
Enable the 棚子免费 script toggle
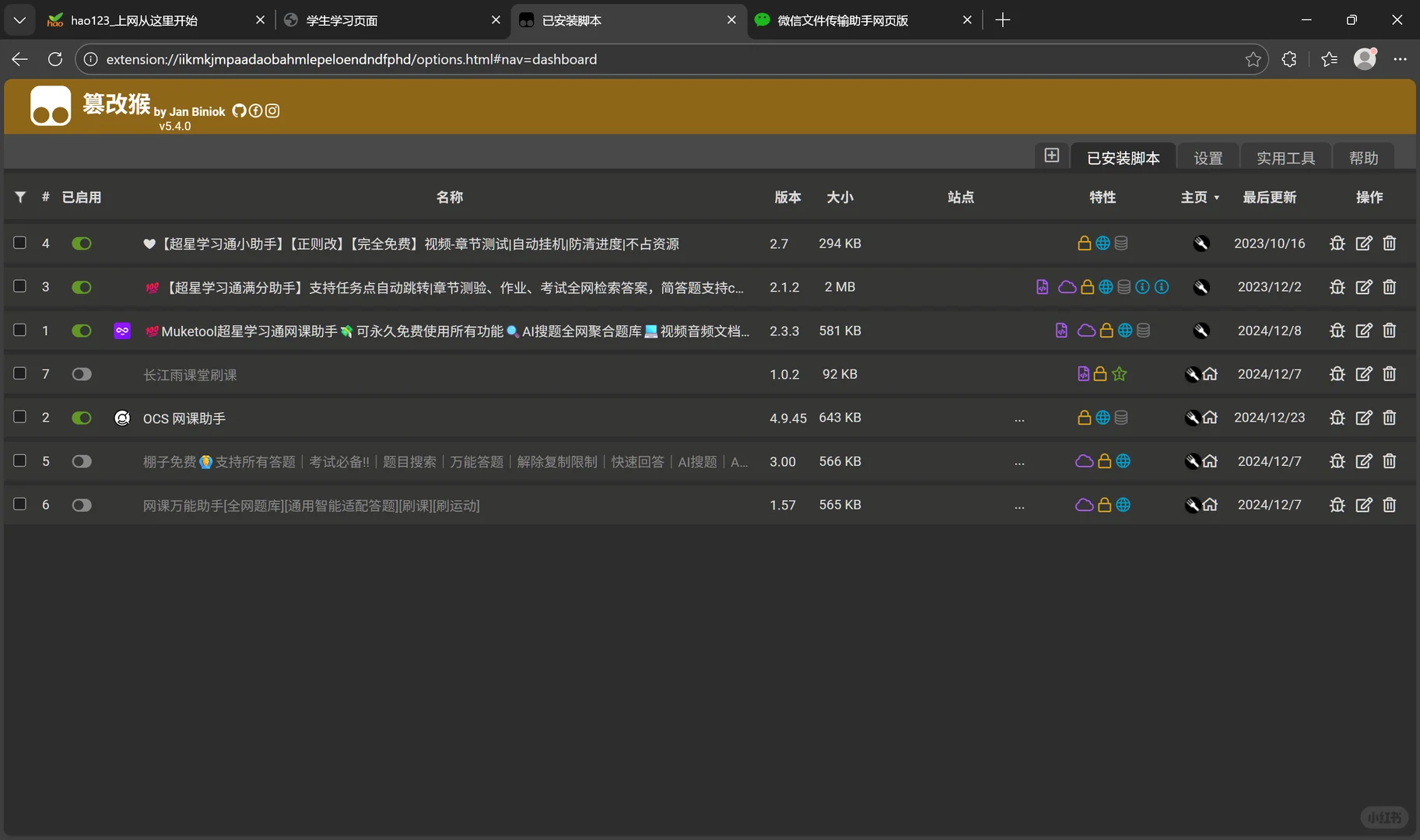point(81,461)
